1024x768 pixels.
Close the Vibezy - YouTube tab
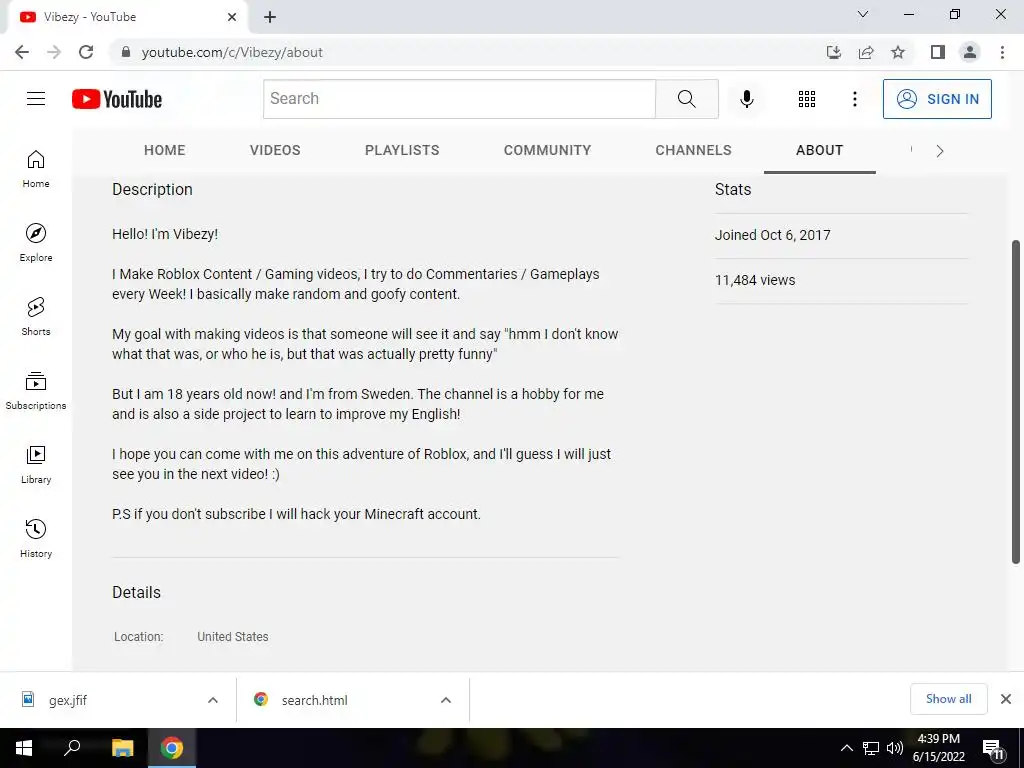tap(232, 17)
